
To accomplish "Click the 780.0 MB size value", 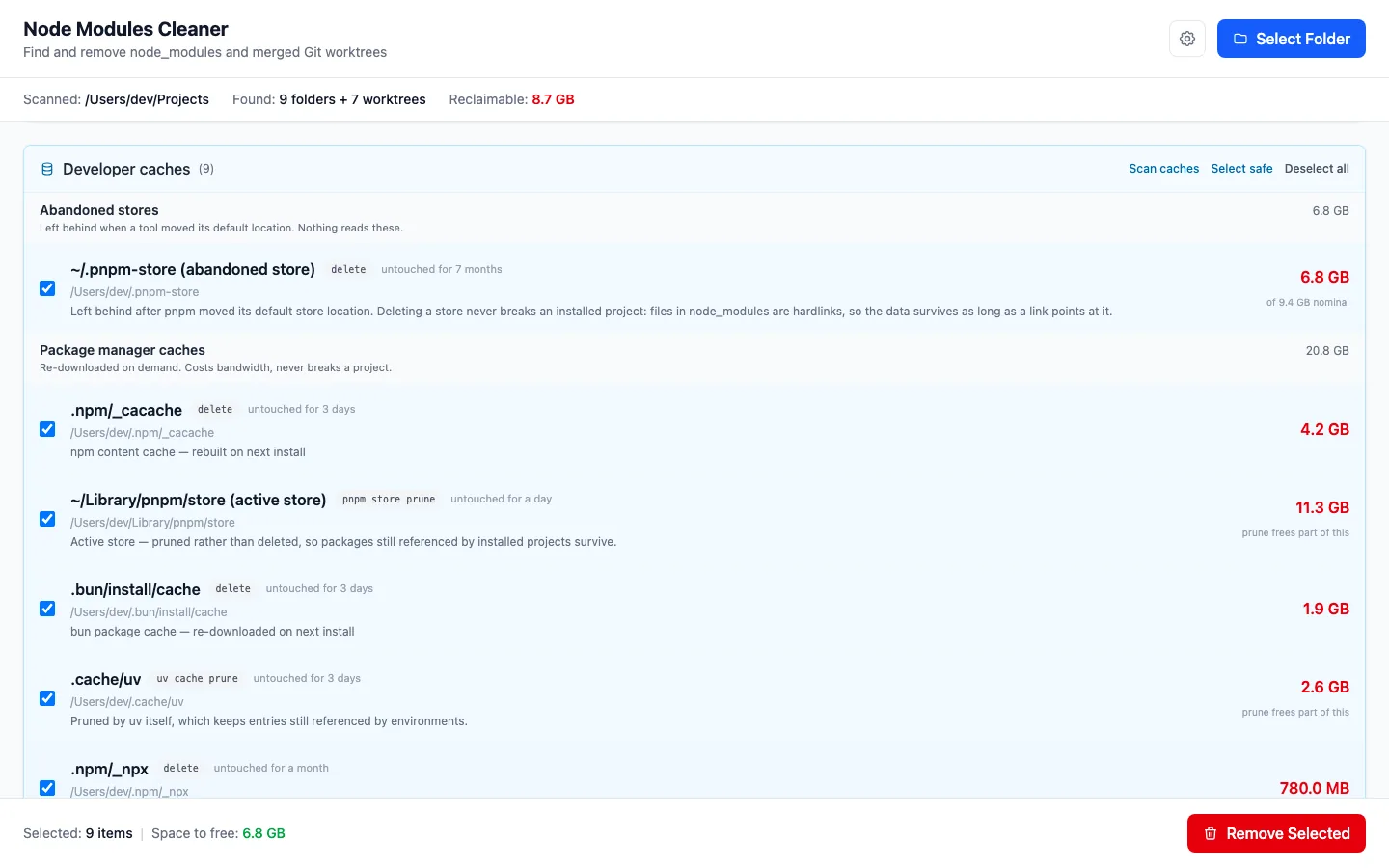I will (1315, 788).
